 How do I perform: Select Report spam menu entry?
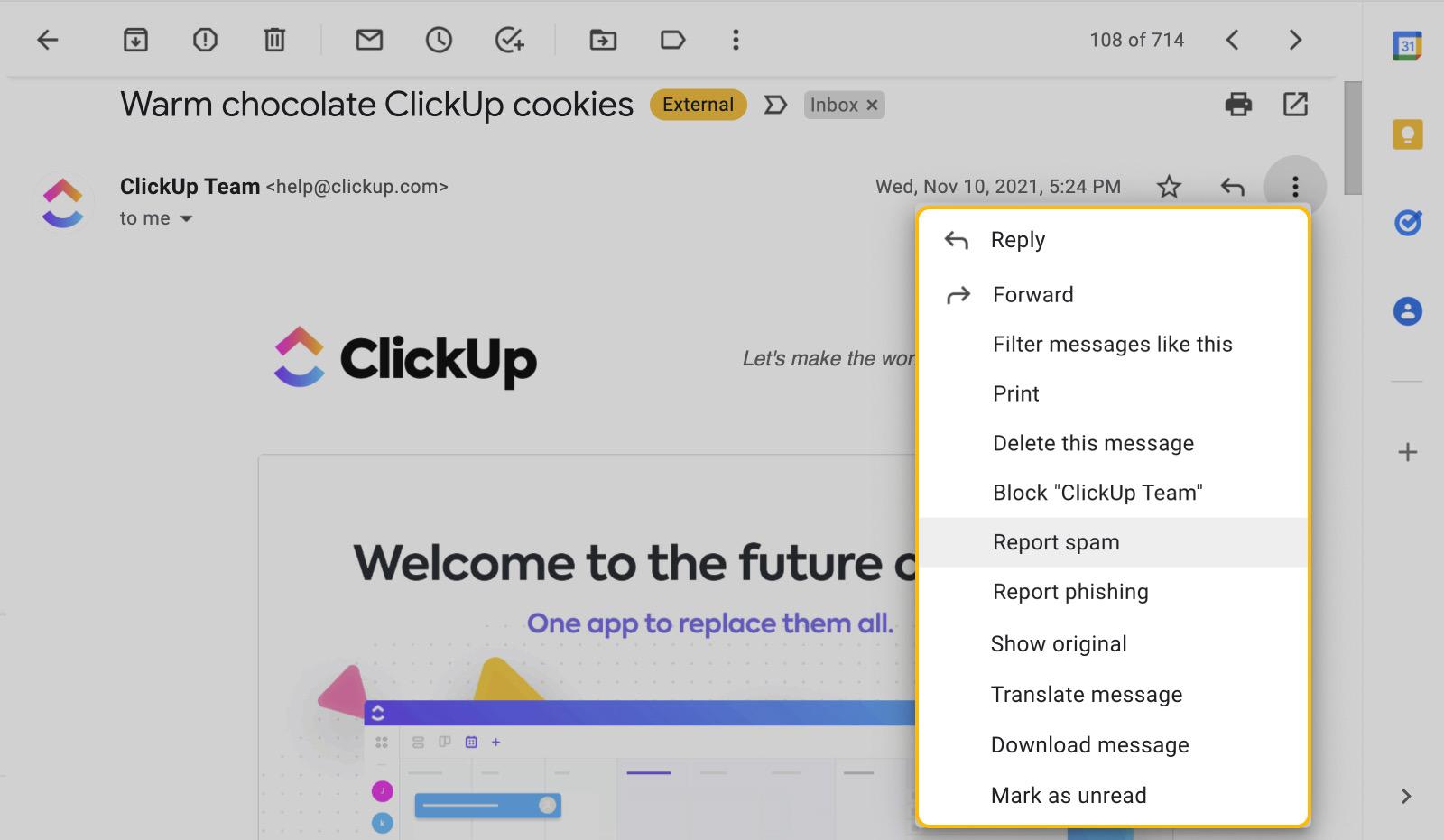pos(1113,542)
